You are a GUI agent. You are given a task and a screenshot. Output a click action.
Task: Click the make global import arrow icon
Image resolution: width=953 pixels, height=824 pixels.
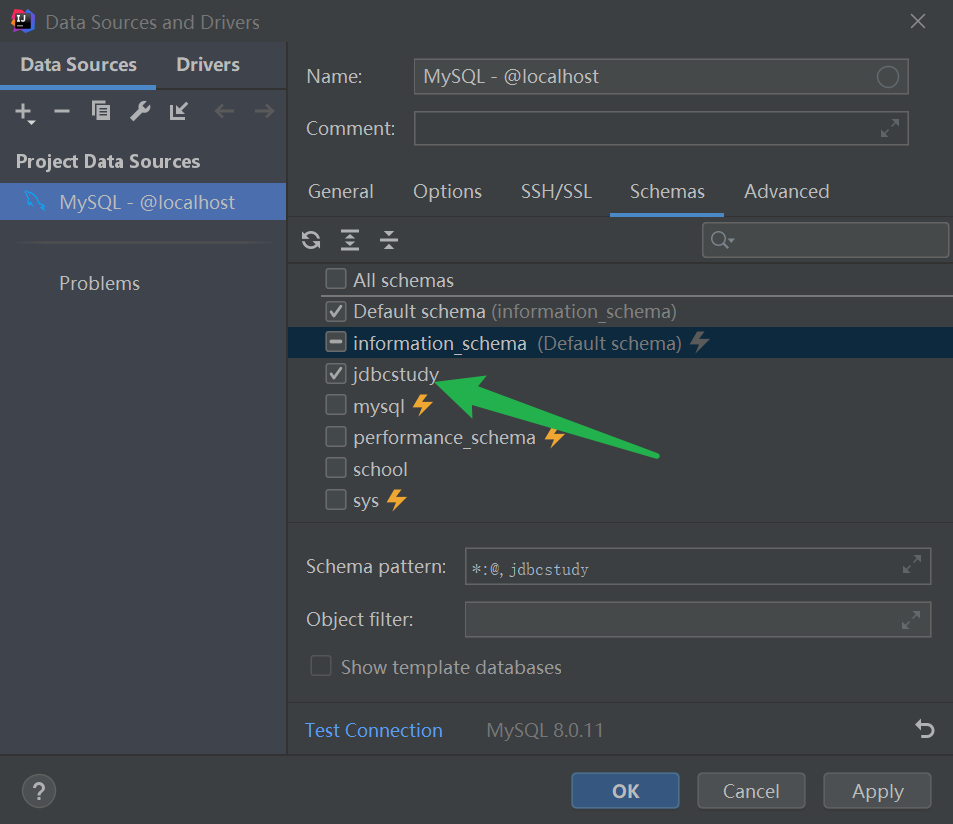coord(179,111)
